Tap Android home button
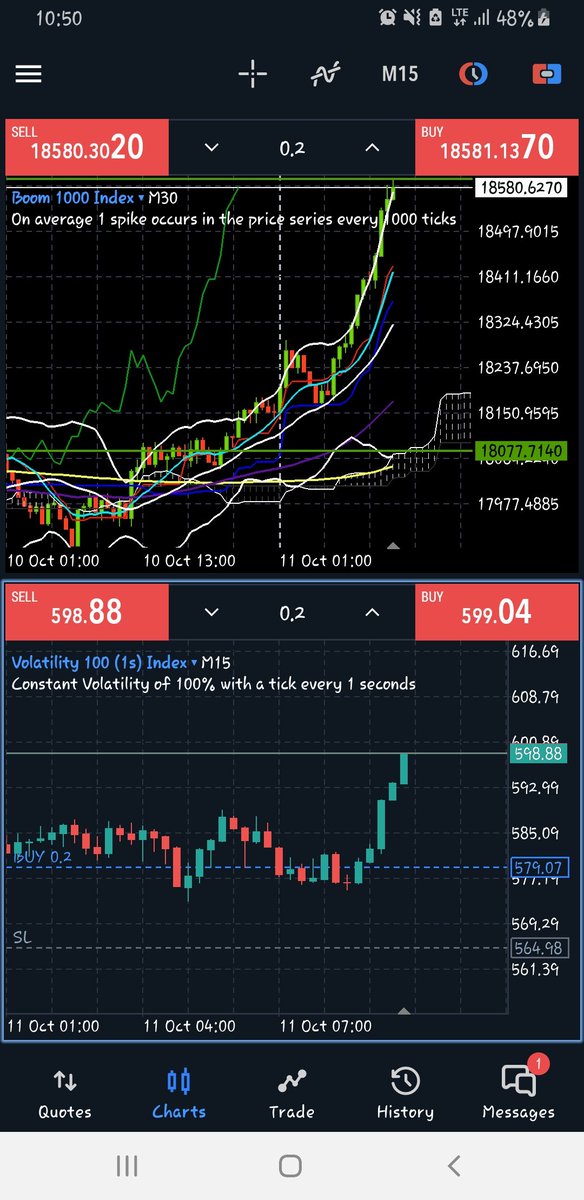584x1200 pixels. (x=291, y=1165)
